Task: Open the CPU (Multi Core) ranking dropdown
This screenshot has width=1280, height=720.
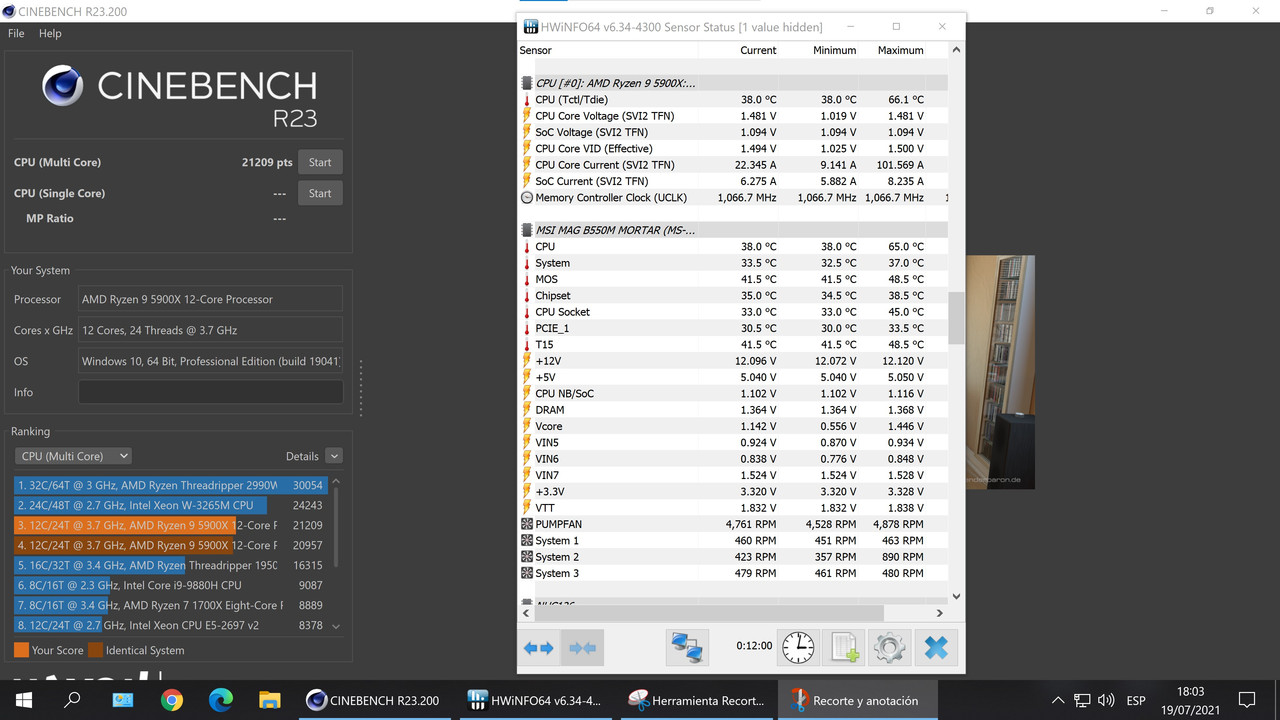Action: tap(73, 456)
